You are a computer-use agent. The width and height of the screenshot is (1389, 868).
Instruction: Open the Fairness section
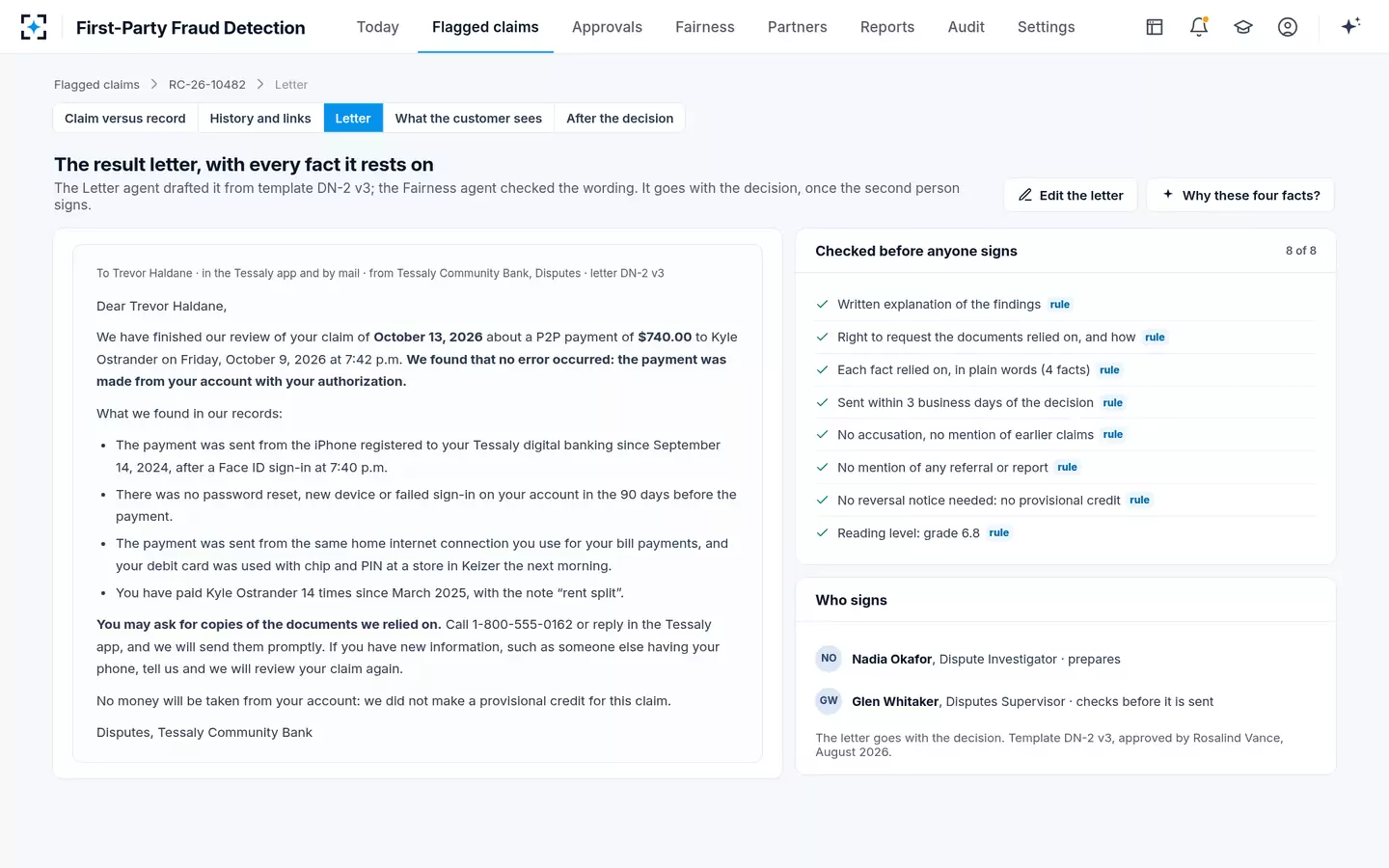705,27
